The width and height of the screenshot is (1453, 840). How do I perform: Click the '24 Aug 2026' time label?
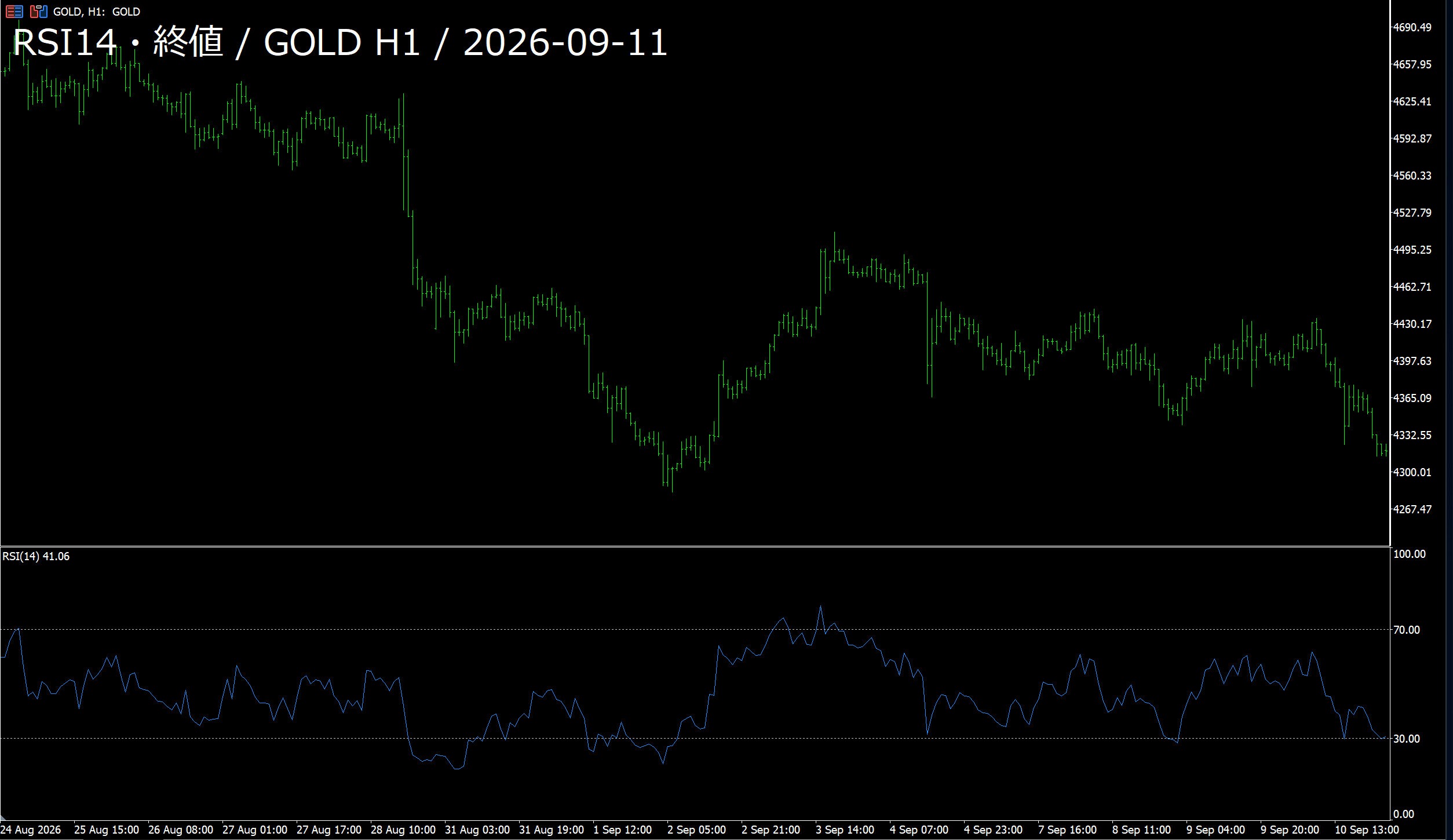(31, 830)
